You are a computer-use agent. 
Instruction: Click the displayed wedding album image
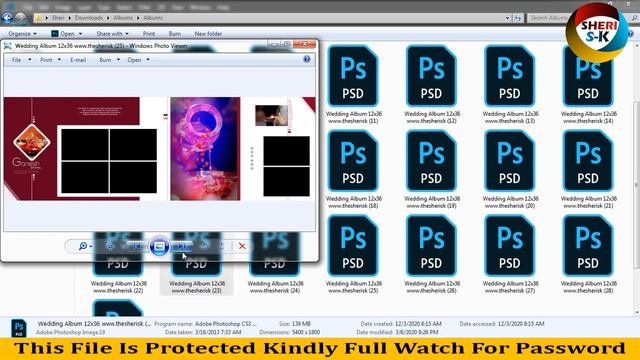[160, 149]
